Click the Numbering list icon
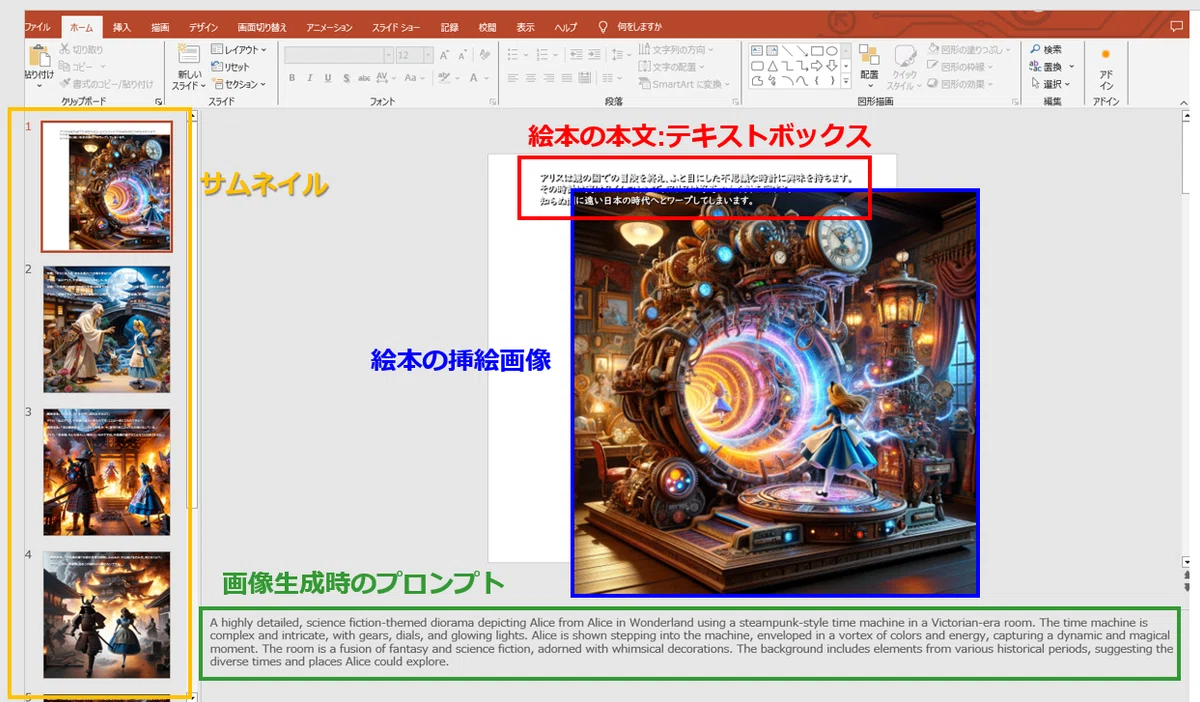 [x=541, y=54]
